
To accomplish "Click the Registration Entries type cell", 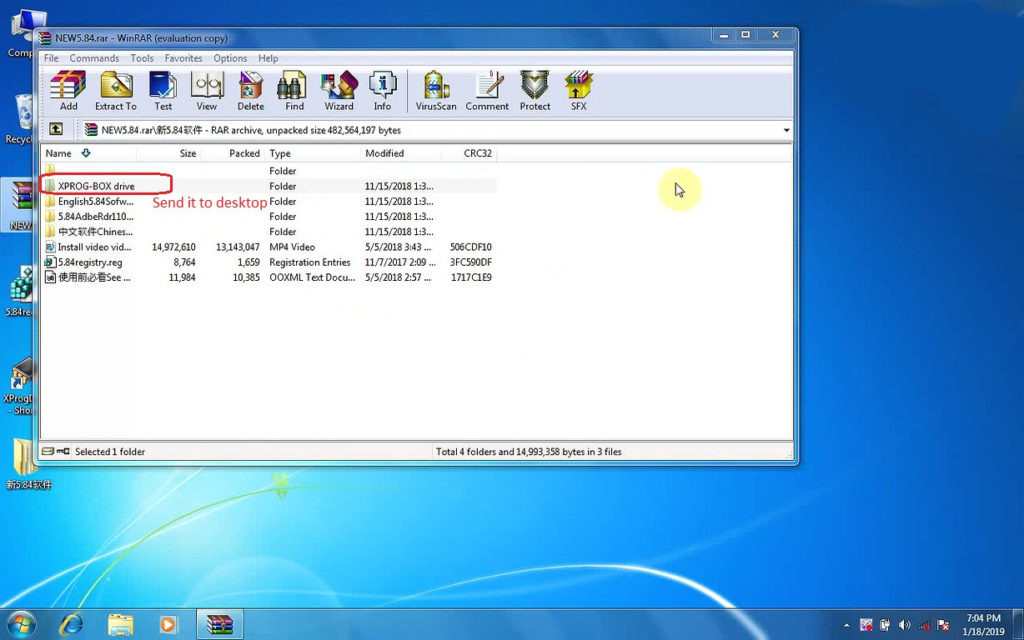I will point(310,262).
